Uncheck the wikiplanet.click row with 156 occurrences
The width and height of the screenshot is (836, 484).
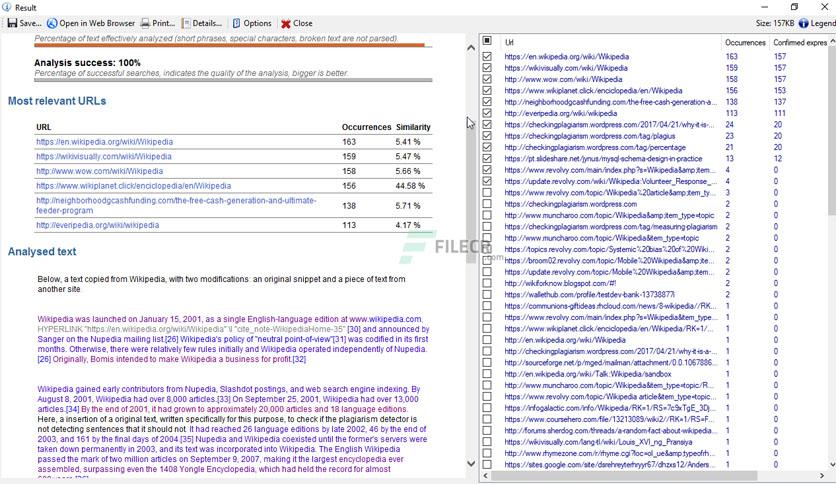tap(487, 91)
